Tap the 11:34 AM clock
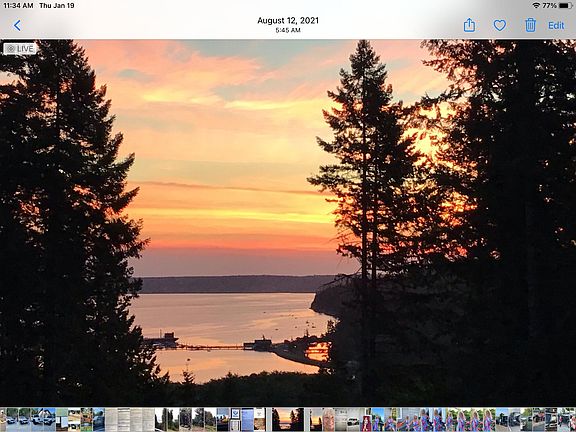This screenshot has height=432, width=576. pyautogui.click(x=18, y=6)
